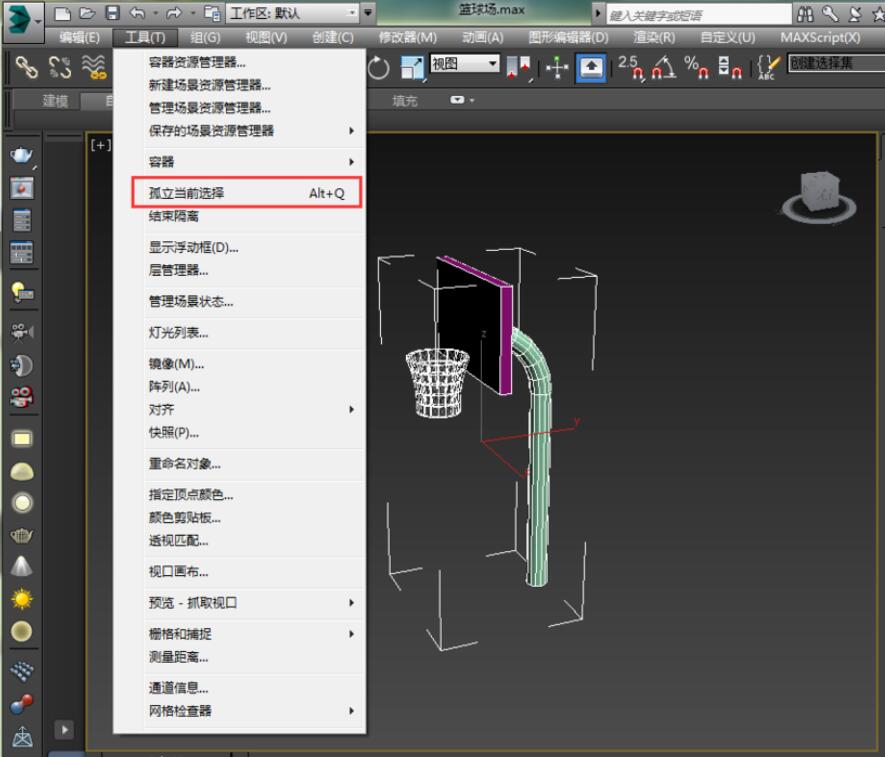This screenshot has height=757, width=885.
Task: Toggle the percent snap button
Action: [x=695, y=67]
